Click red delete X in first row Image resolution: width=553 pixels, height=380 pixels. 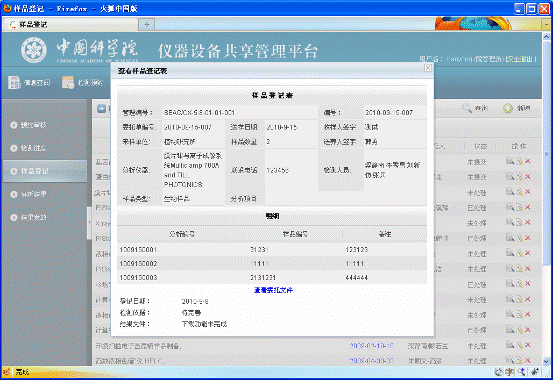[528, 161]
